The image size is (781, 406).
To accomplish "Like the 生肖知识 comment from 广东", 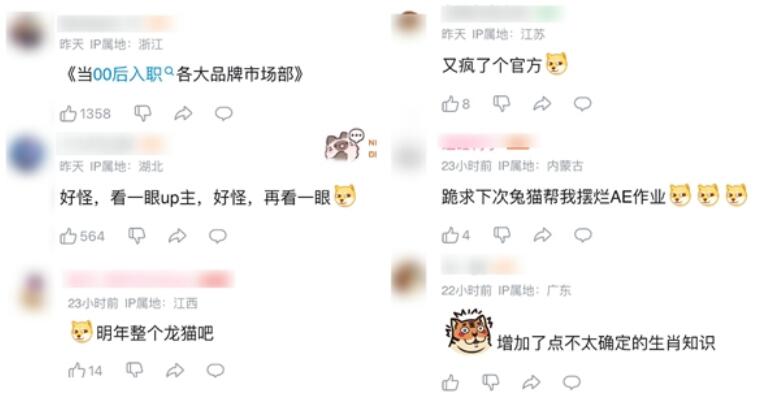I will pyautogui.click(x=450, y=383).
